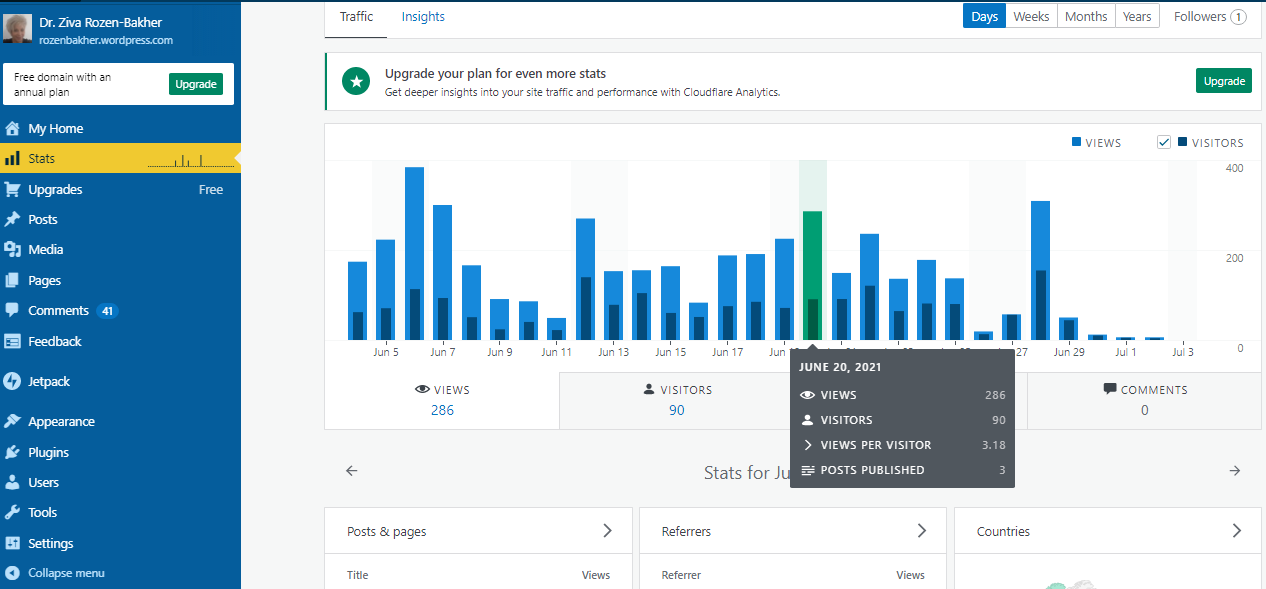Toggle the Visitors checkbox in chart legend
The image size is (1266, 589).
(x=1164, y=142)
